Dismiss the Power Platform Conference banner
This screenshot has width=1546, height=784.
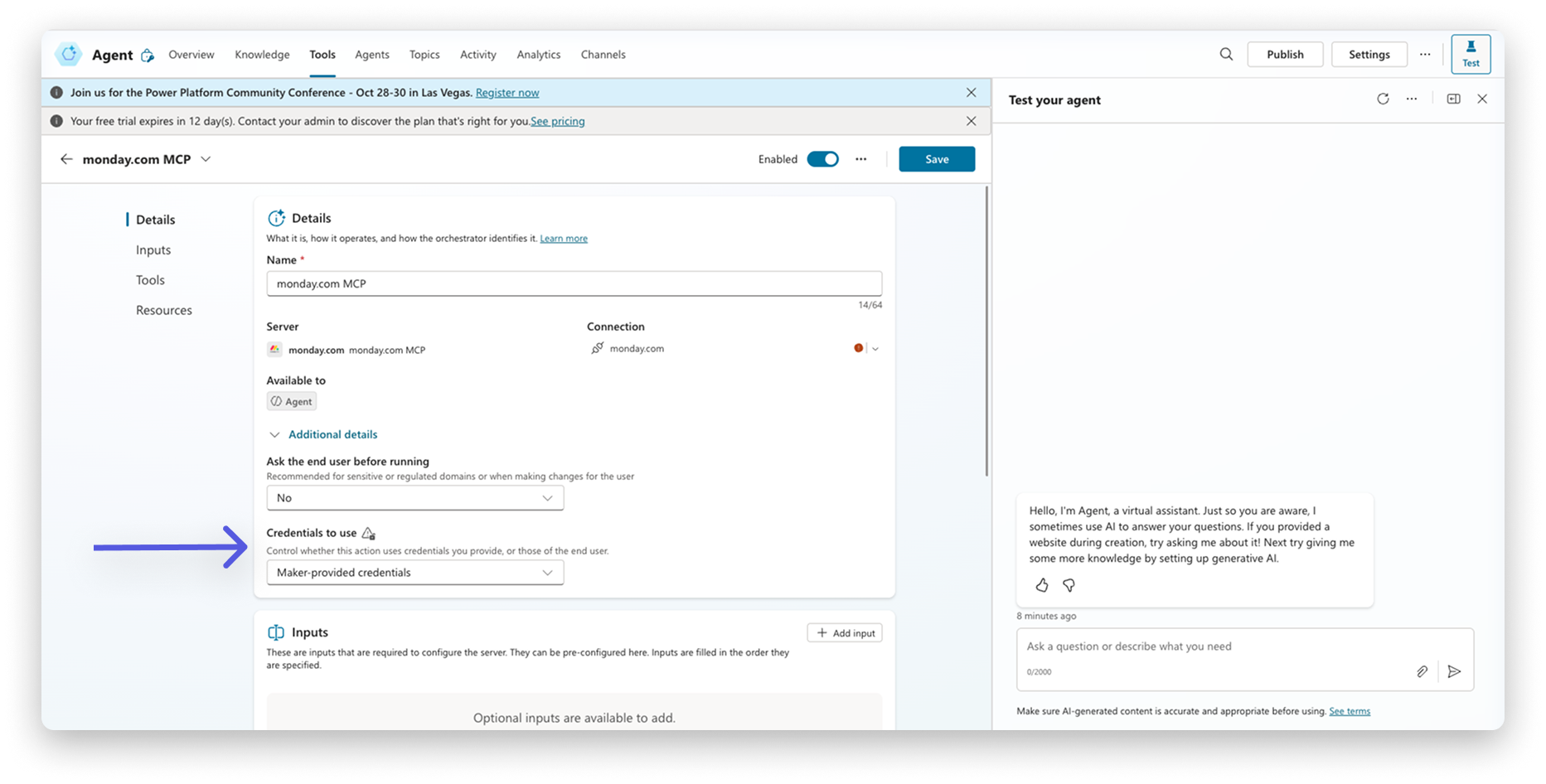tap(971, 93)
